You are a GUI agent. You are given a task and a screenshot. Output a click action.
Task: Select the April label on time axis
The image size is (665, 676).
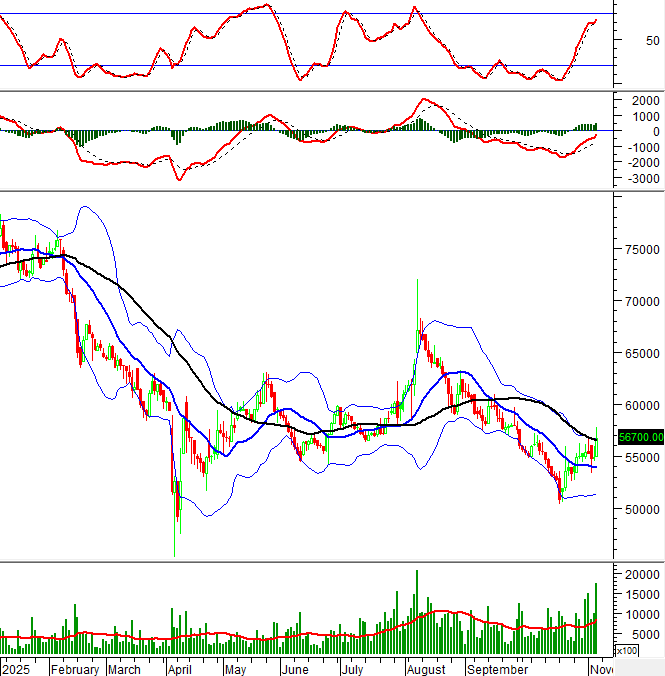click(180, 670)
